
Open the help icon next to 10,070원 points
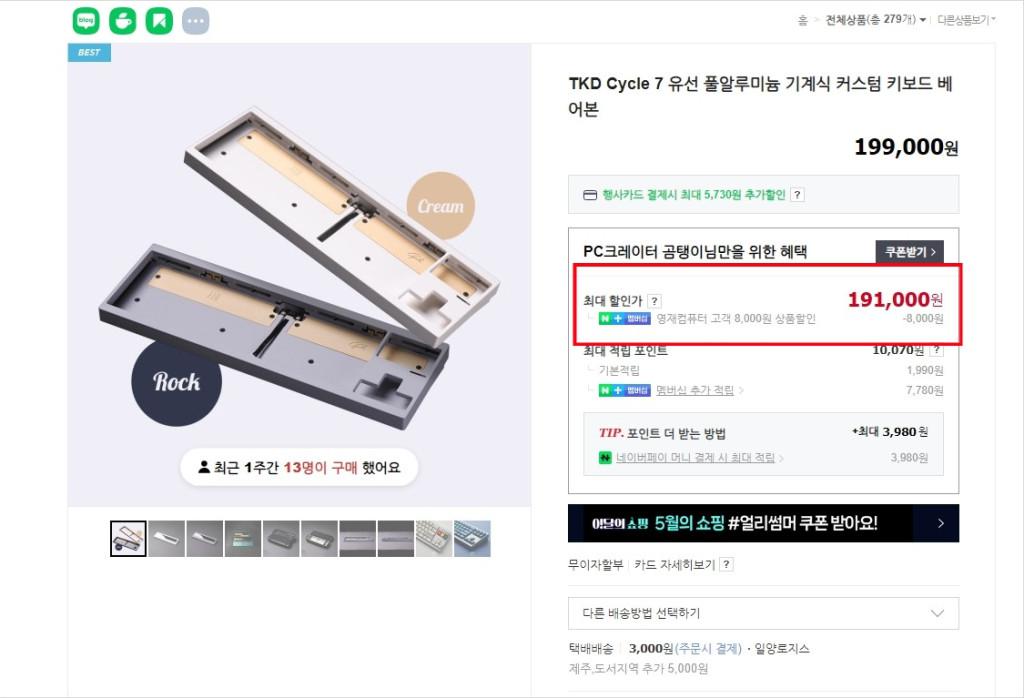[936, 350]
